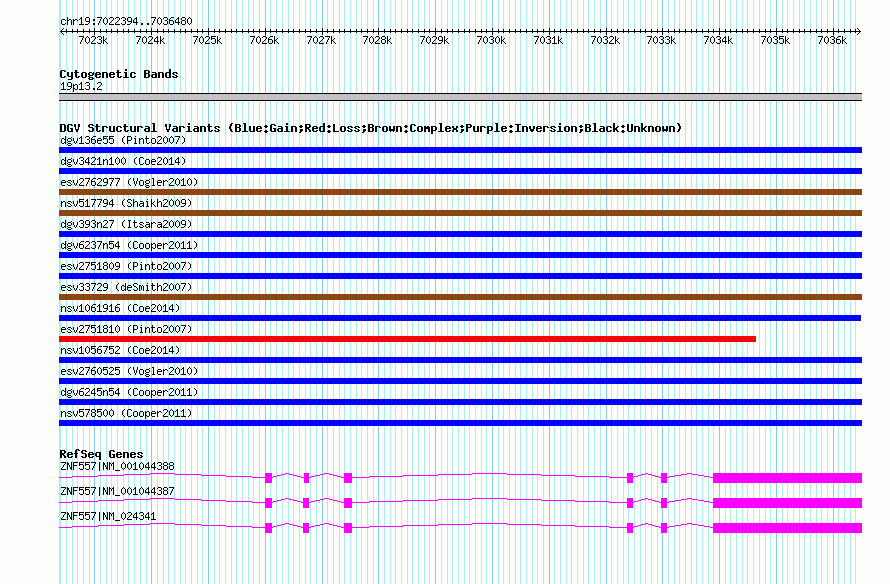Screen dimensions: 890x584
Task: Select the esv2760525 blue variant bar
Action: pyautogui.click(x=460, y=381)
